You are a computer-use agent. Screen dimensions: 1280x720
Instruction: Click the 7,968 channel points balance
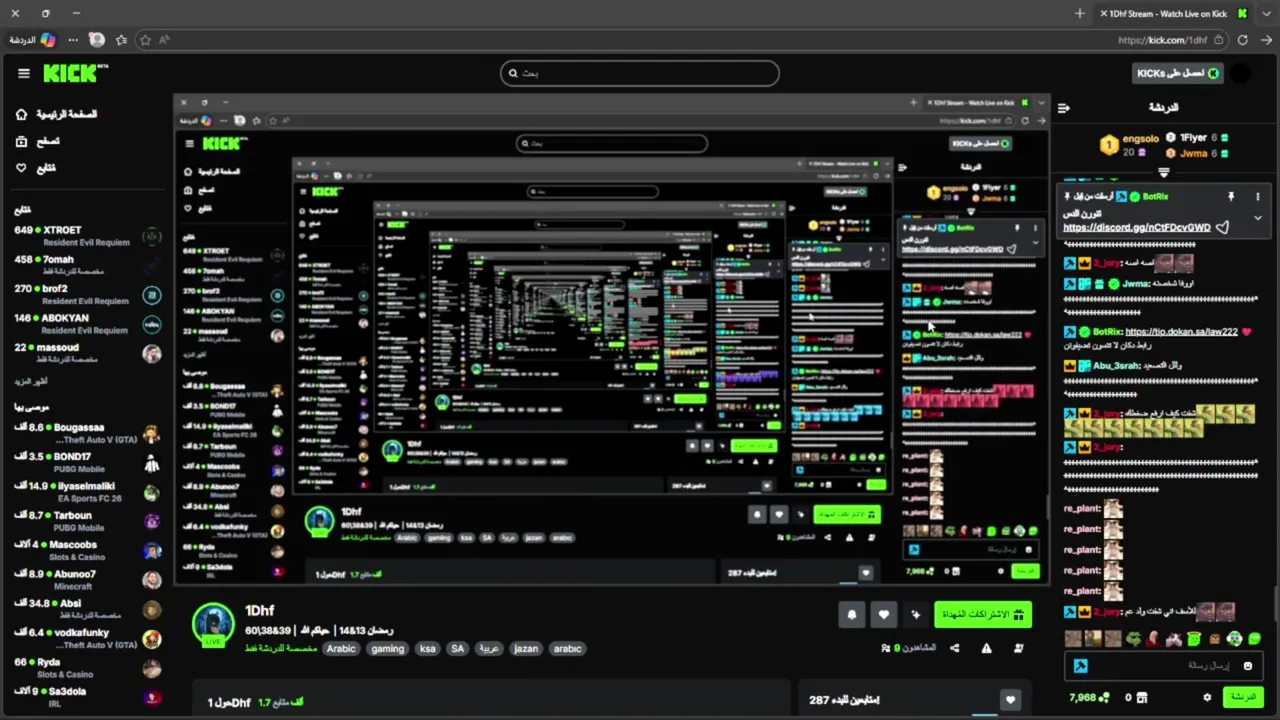click(1088, 697)
